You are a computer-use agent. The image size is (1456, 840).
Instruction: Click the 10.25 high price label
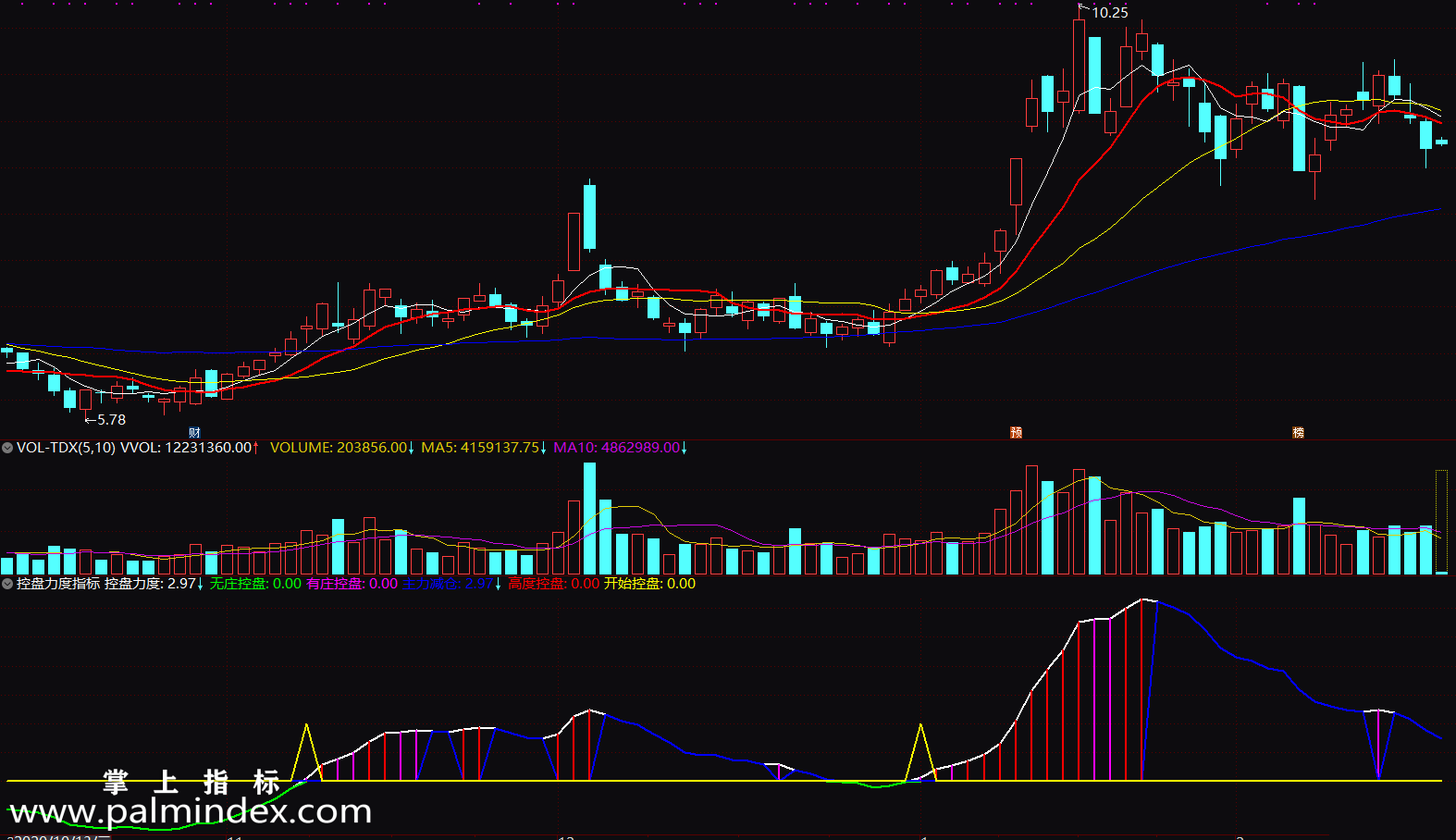pos(1110,13)
